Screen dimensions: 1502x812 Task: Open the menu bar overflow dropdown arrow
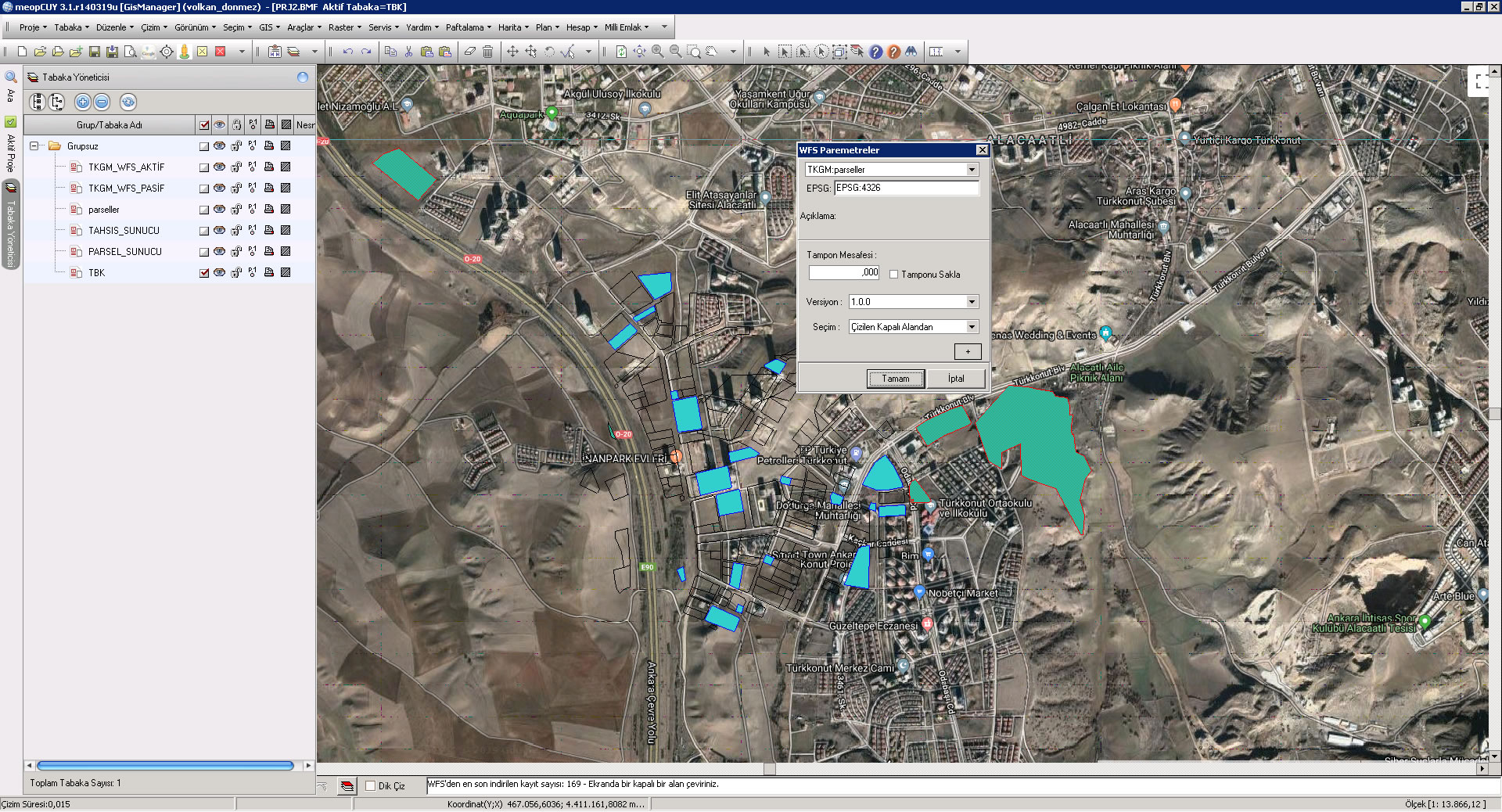tap(665, 27)
